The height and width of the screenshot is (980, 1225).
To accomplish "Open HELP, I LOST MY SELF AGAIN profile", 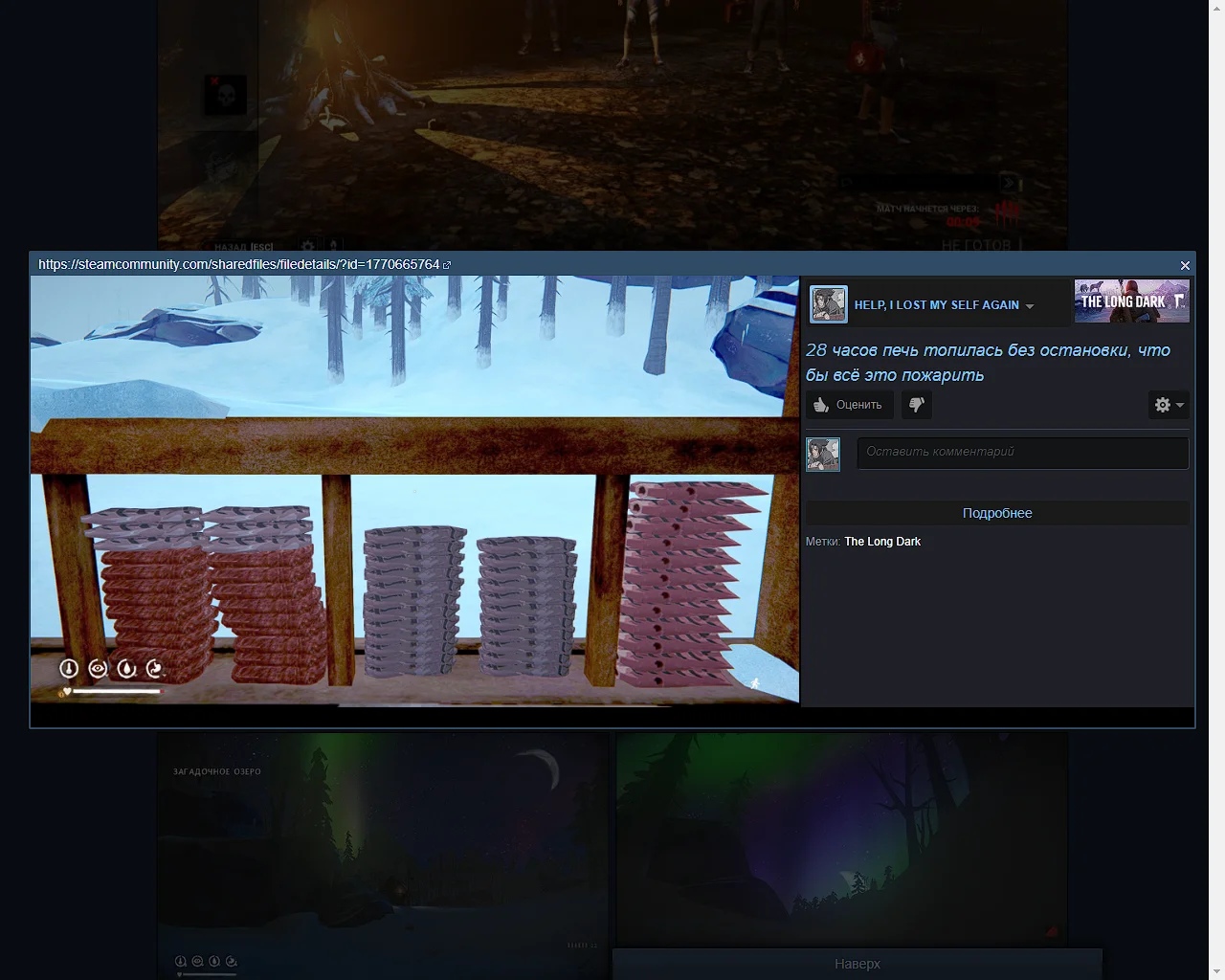I will coord(936,305).
